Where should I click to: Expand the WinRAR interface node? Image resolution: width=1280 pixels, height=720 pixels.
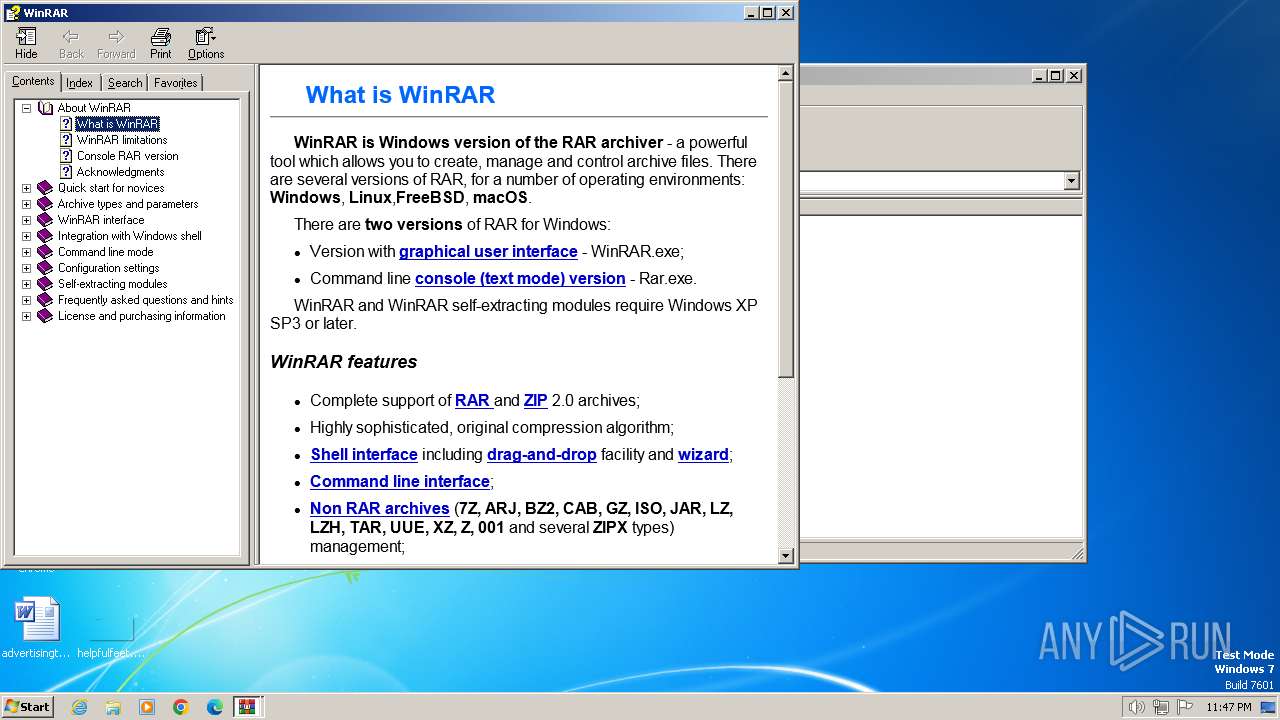click(27, 220)
